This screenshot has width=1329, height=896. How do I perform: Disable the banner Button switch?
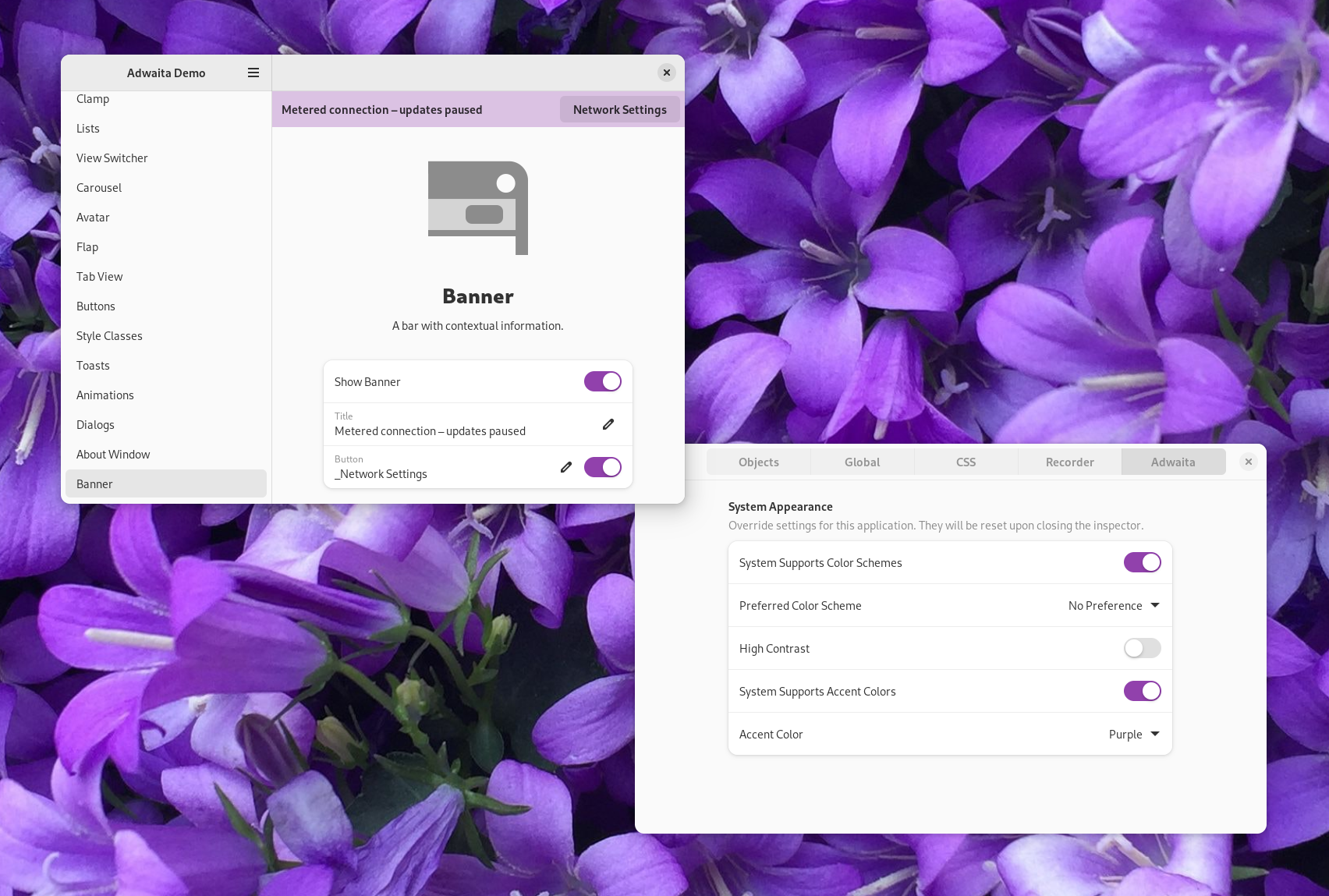(602, 467)
